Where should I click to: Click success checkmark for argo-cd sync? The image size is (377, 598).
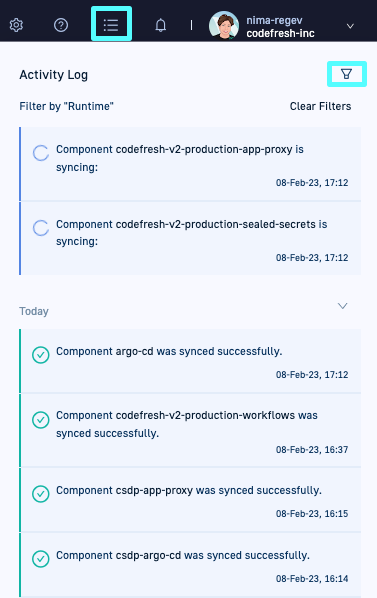[x=40, y=355]
